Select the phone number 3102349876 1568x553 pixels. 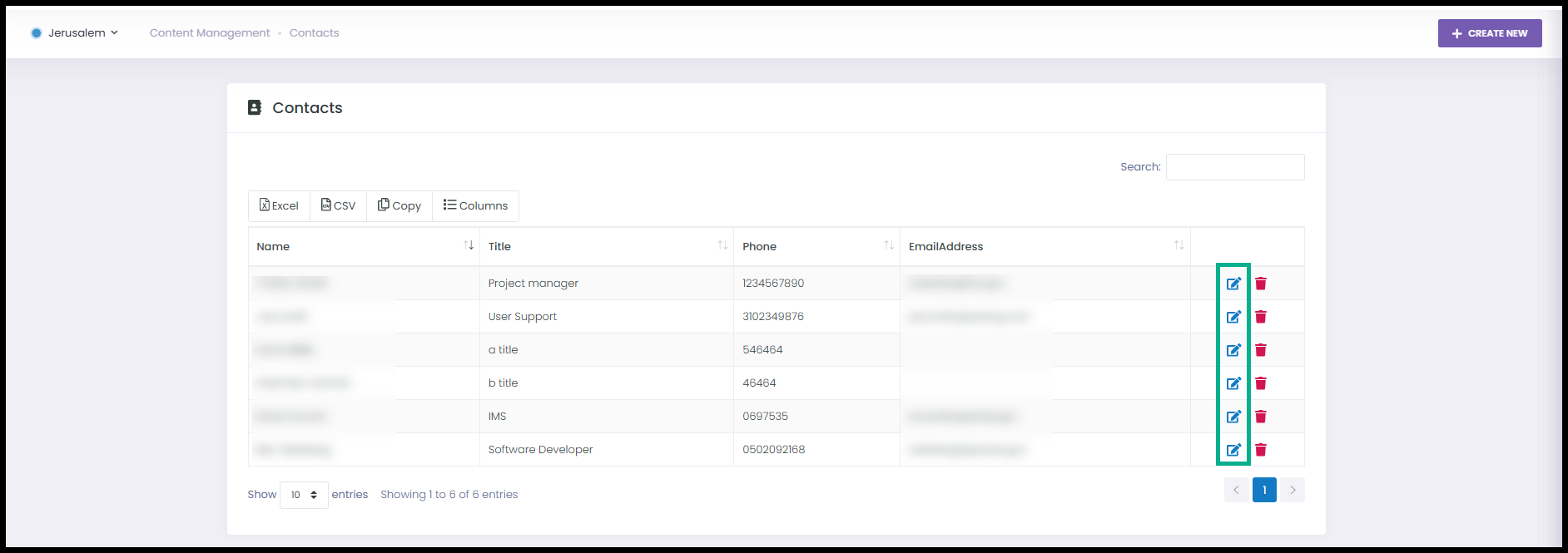pyautogui.click(x=773, y=317)
